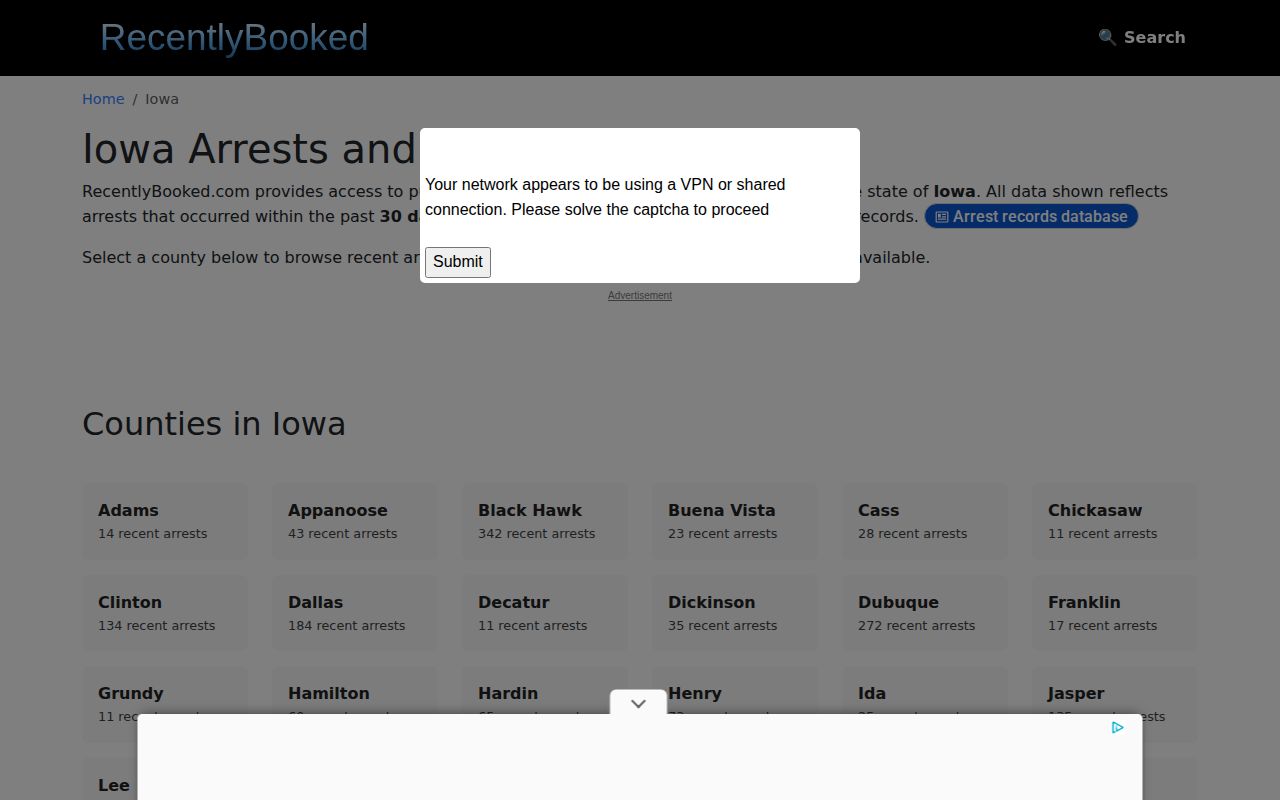Screen dimensions: 1280x800
Task: Open Dickinson county arrests
Action: coord(735,612)
